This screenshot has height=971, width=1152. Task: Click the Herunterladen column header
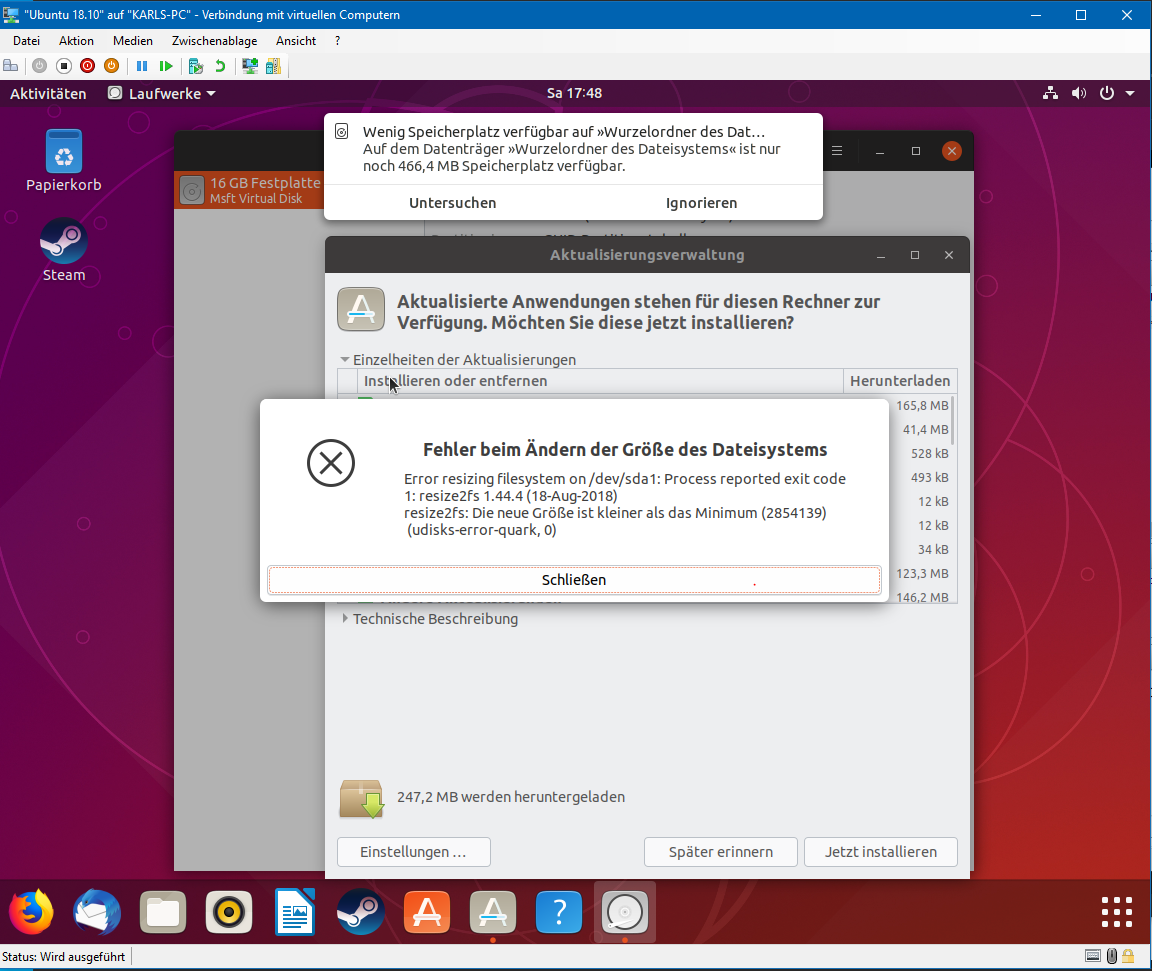click(900, 380)
